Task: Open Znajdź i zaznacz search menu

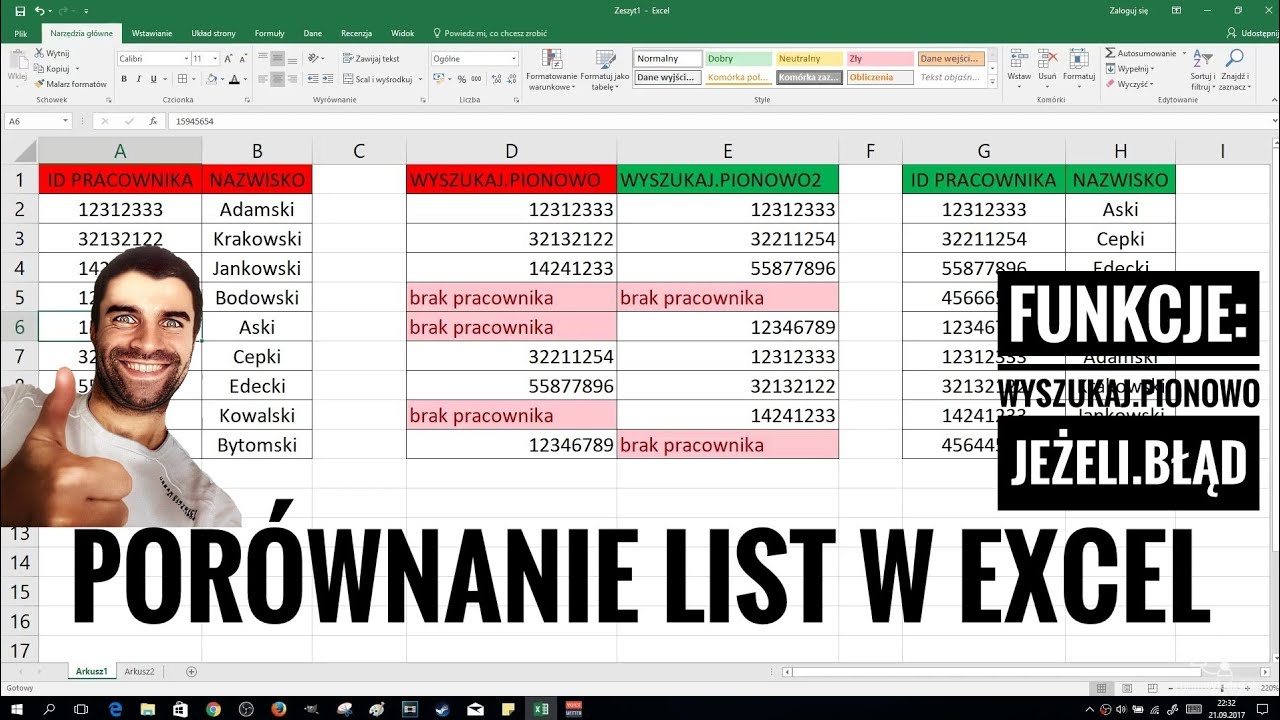Action: pos(1234,69)
